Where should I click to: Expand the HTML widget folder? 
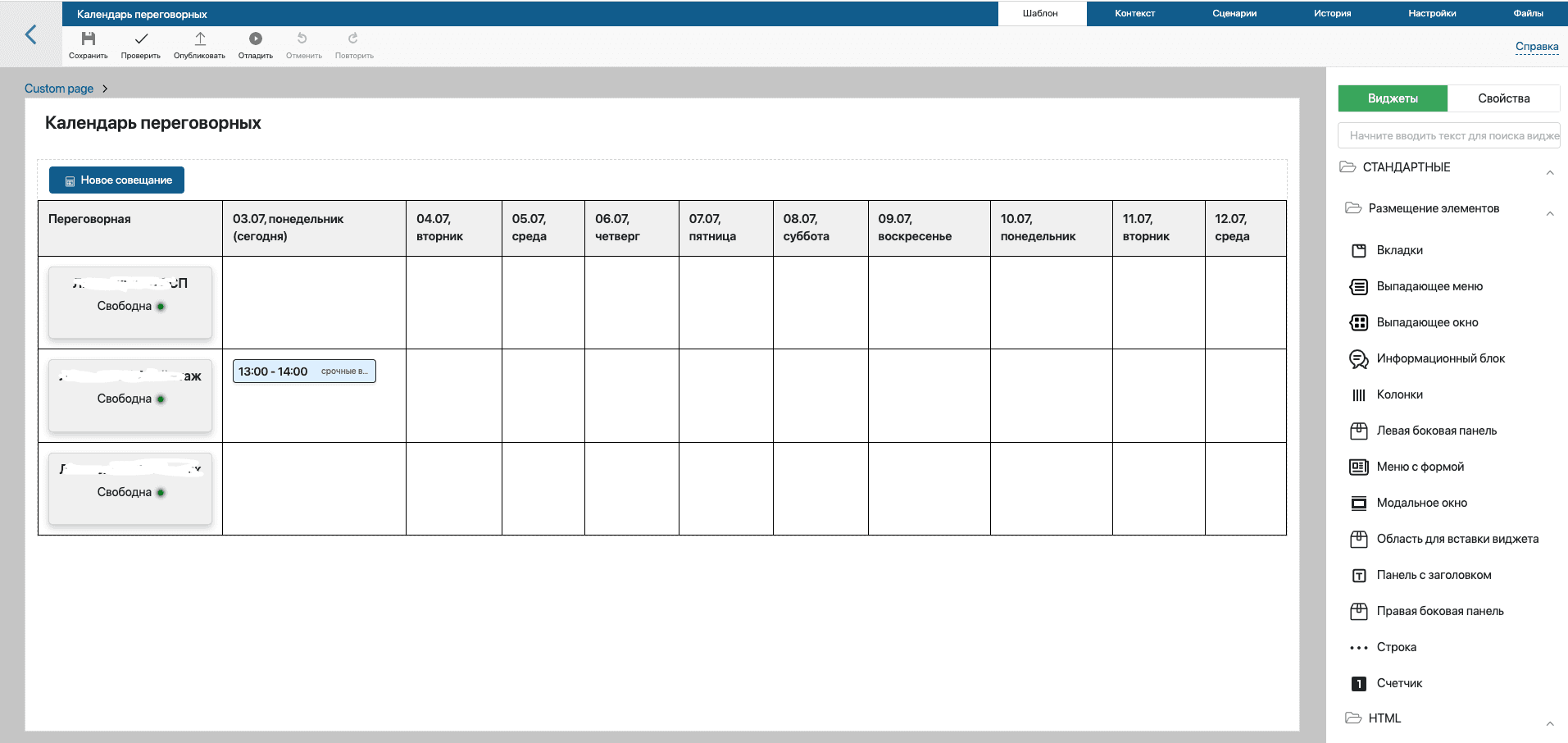click(x=1549, y=723)
